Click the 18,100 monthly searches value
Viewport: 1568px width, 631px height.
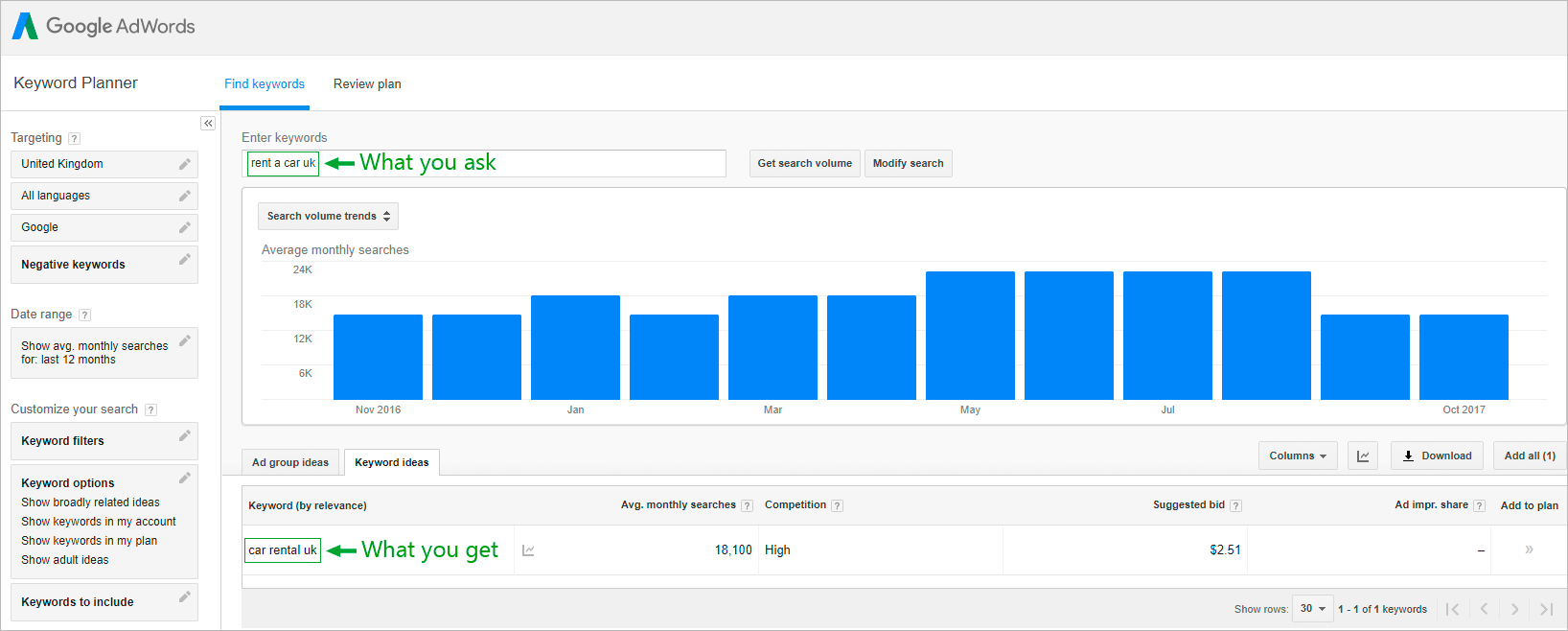click(733, 550)
